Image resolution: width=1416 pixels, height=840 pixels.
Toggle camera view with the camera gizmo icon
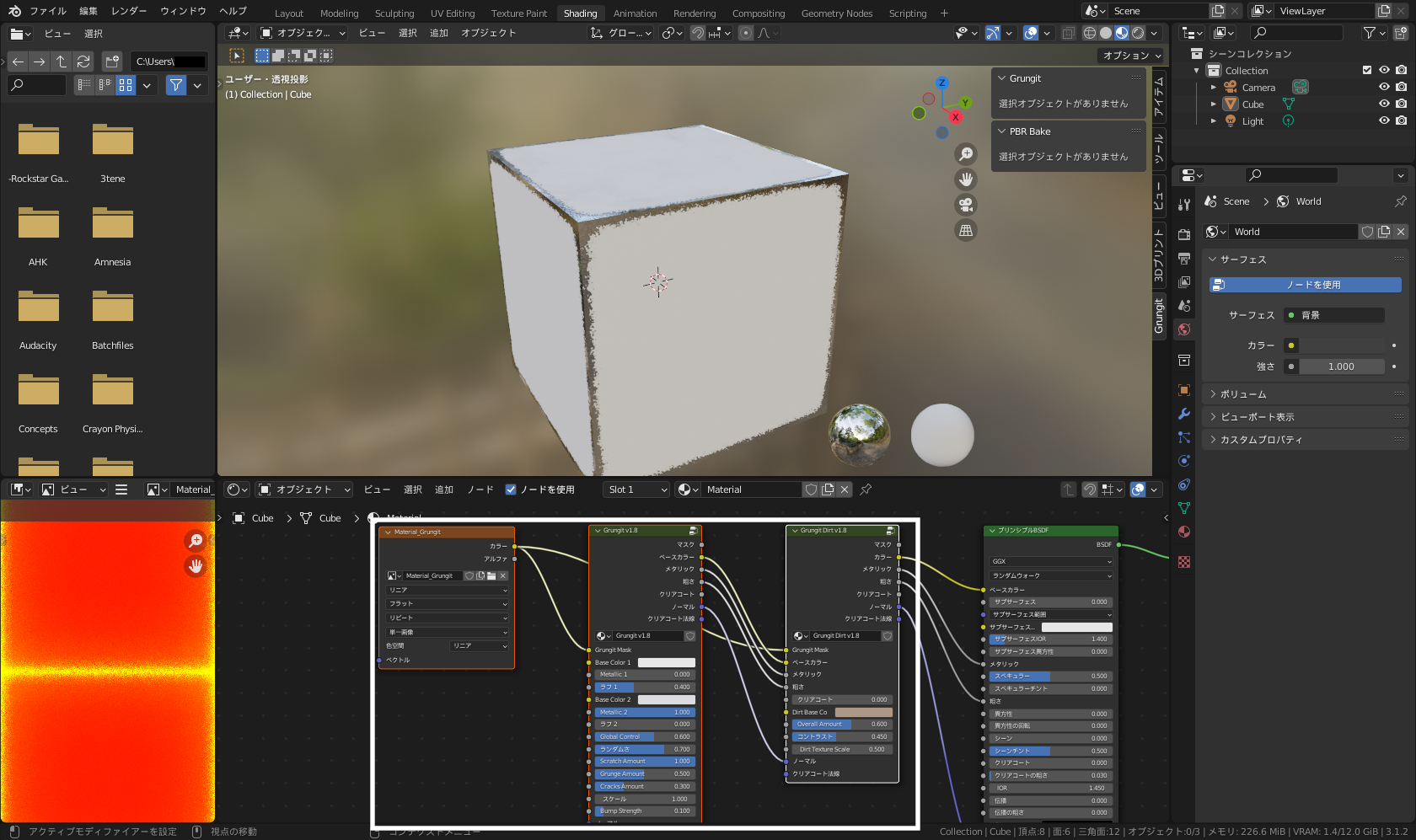click(966, 205)
